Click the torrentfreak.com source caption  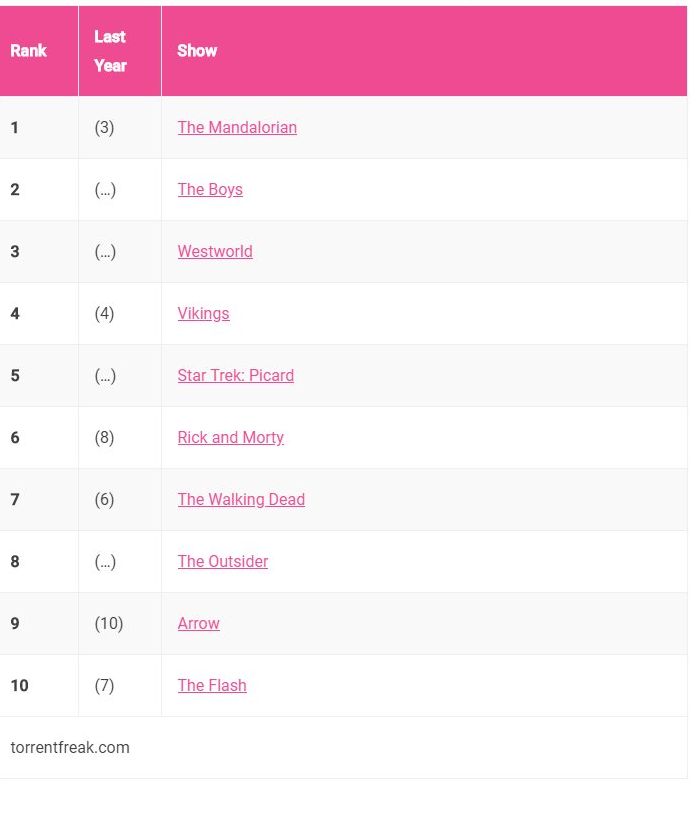coord(70,747)
